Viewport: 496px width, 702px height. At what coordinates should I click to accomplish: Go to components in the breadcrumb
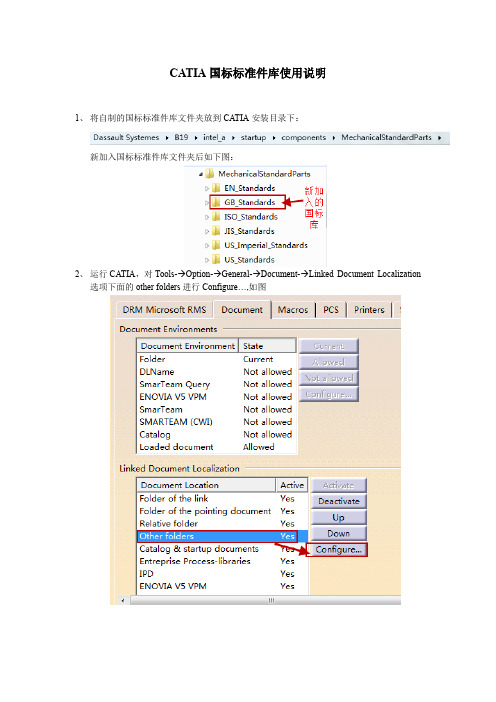[304, 137]
